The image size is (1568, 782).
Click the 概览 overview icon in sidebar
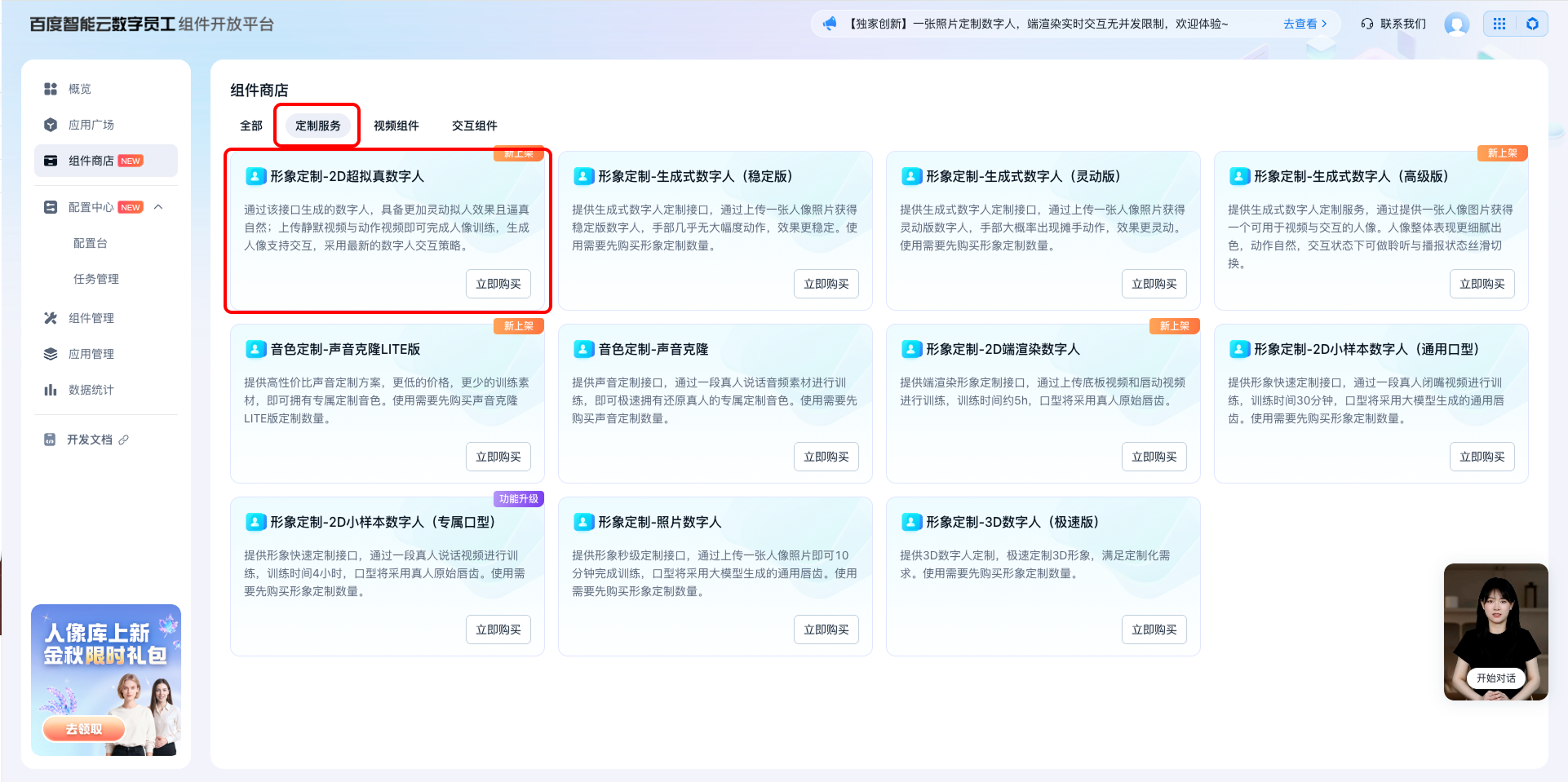51,89
